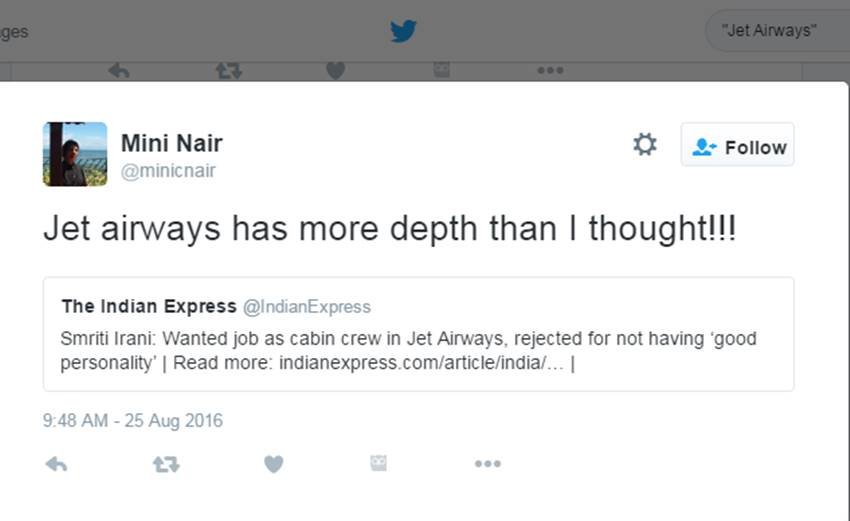850x521 pixels.
Task: Click square icon in dimmed top row
Action: click(x=441, y=69)
